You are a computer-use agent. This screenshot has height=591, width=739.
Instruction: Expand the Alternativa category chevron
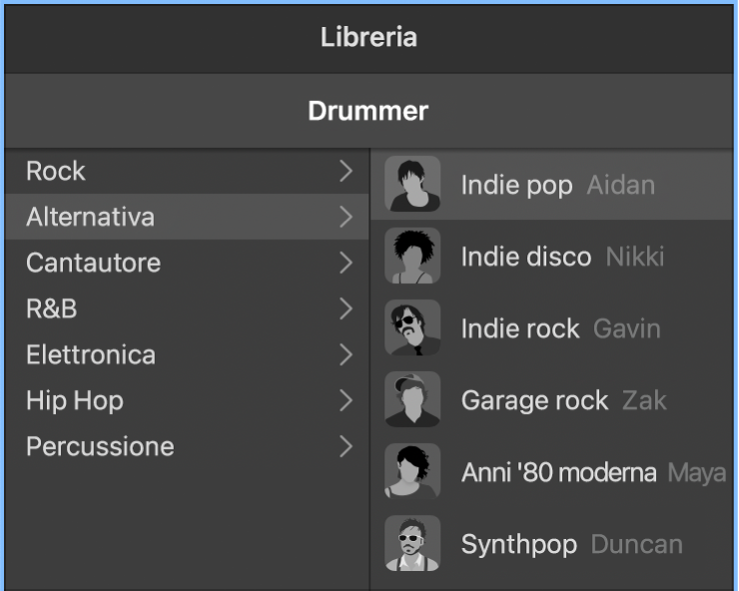[346, 217]
